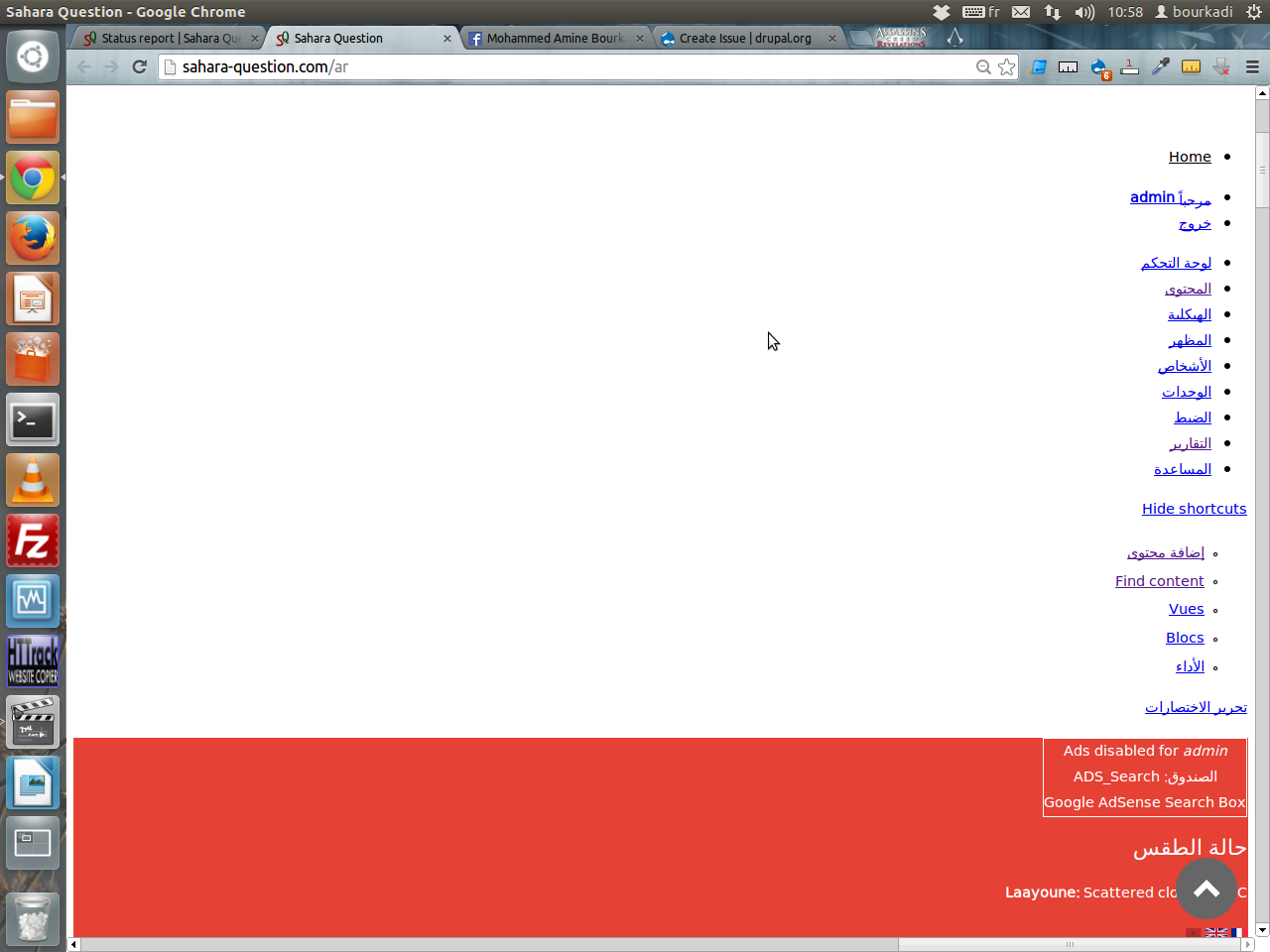Switch to Mohammed Amine Facebook tab
Screen dimensions: 1270x952
pyautogui.click(x=556, y=38)
